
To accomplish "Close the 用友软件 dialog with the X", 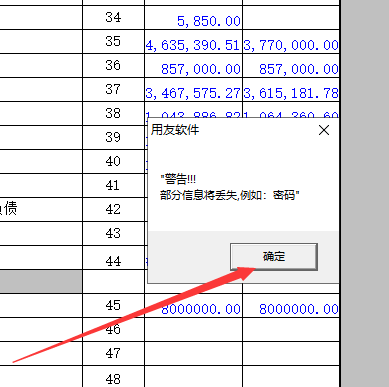I will [x=324, y=130].
